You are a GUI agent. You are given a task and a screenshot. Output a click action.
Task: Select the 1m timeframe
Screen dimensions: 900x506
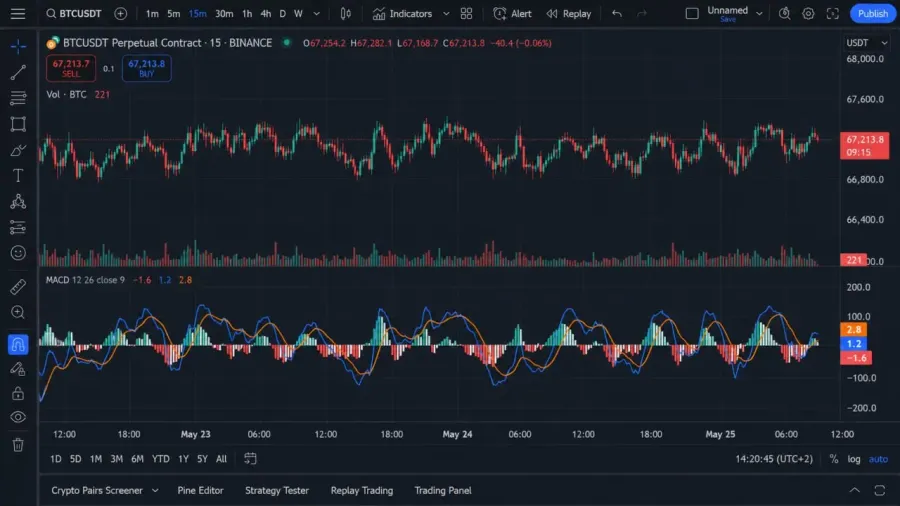[x=152, y=13]
